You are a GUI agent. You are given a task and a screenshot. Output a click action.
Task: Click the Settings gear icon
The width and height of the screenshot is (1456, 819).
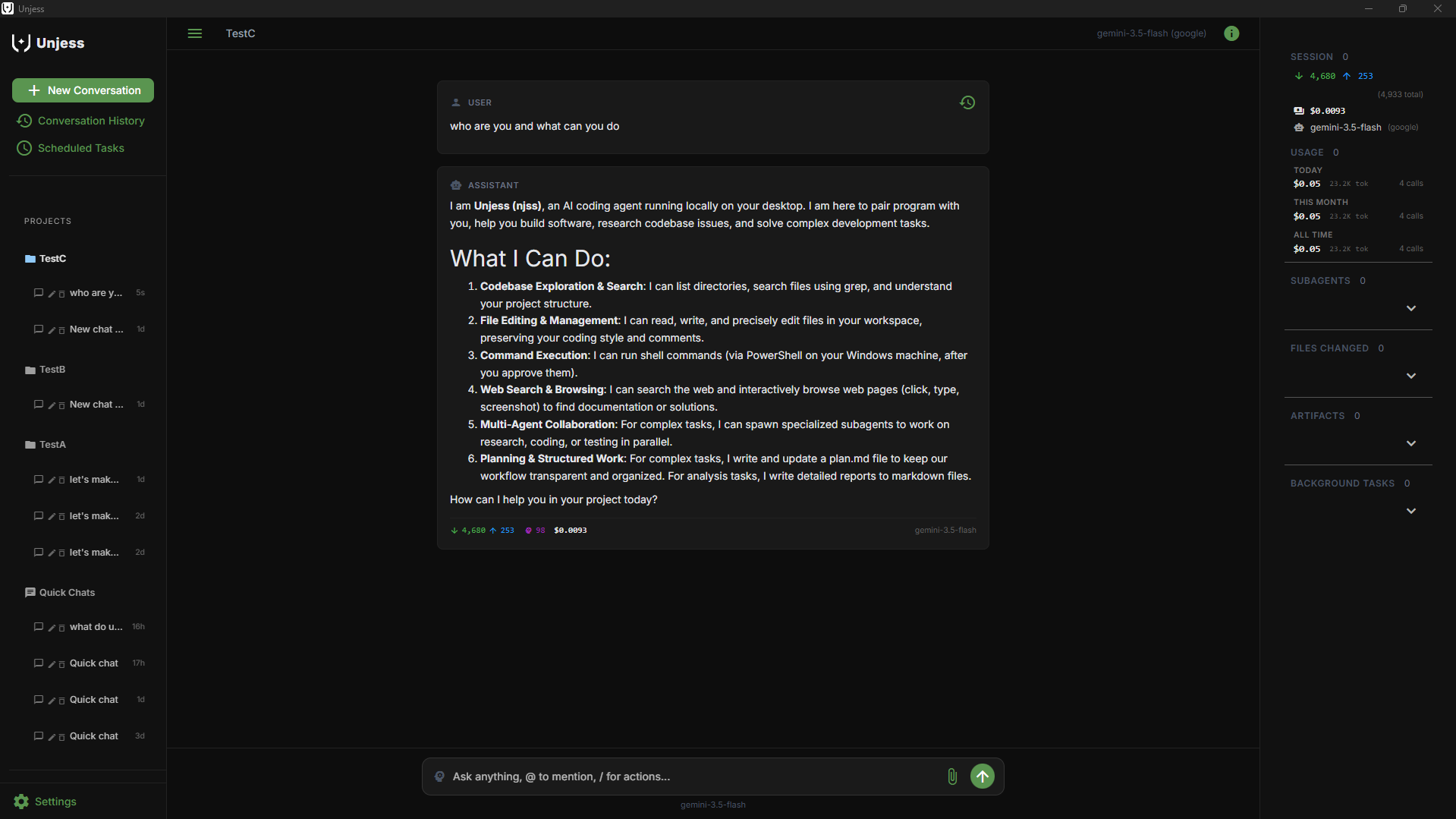pyautogui.click(x=21, y=802)
